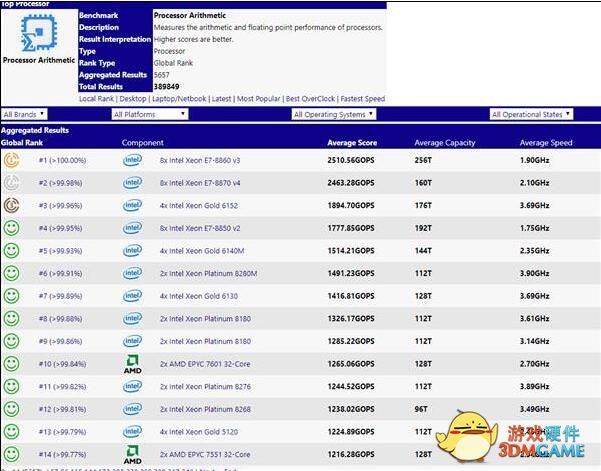Open 2x Intel Xeon Platinum 8280M entry
The height and width of the screenshot is (471, 601).
pyautogui.click(x=208, y=273)
